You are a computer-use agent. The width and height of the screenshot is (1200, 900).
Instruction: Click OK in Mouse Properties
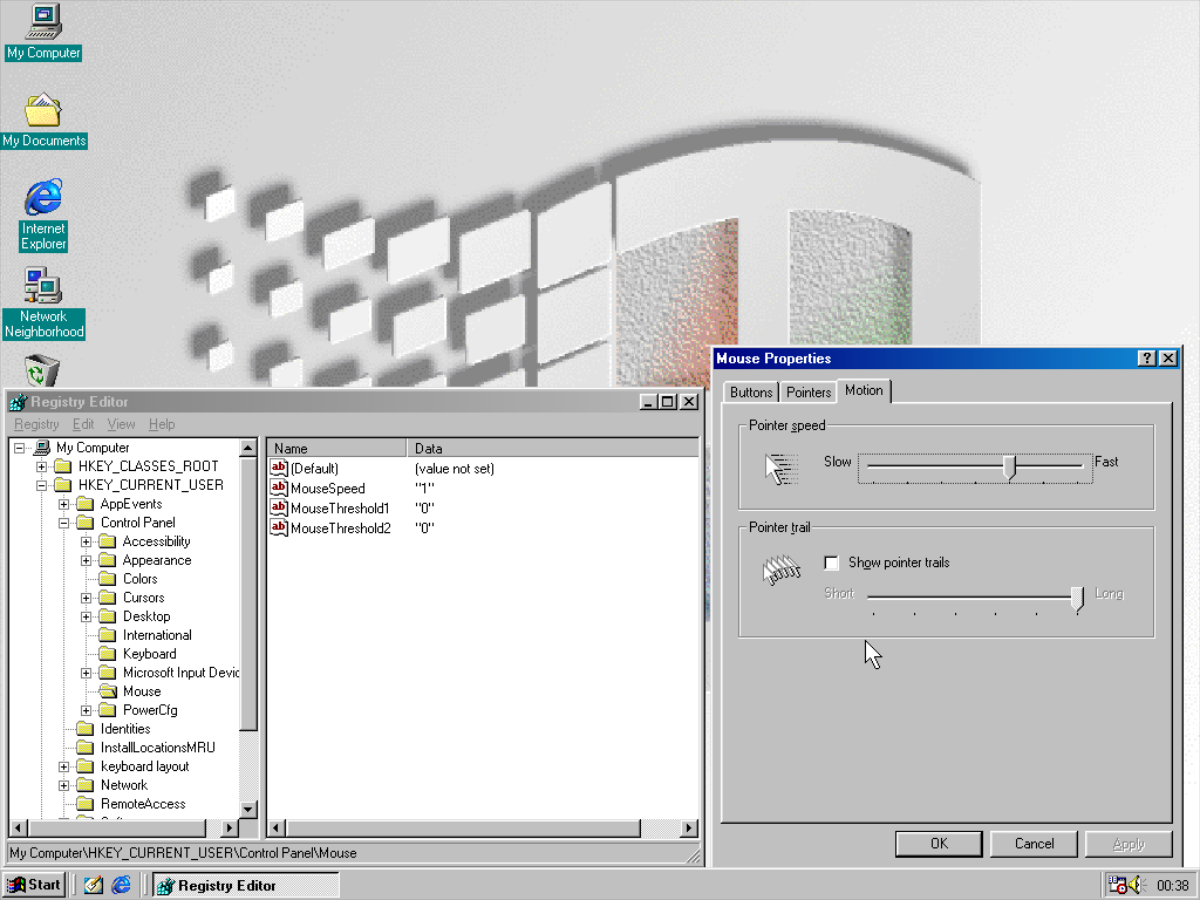tap(939, 843)
